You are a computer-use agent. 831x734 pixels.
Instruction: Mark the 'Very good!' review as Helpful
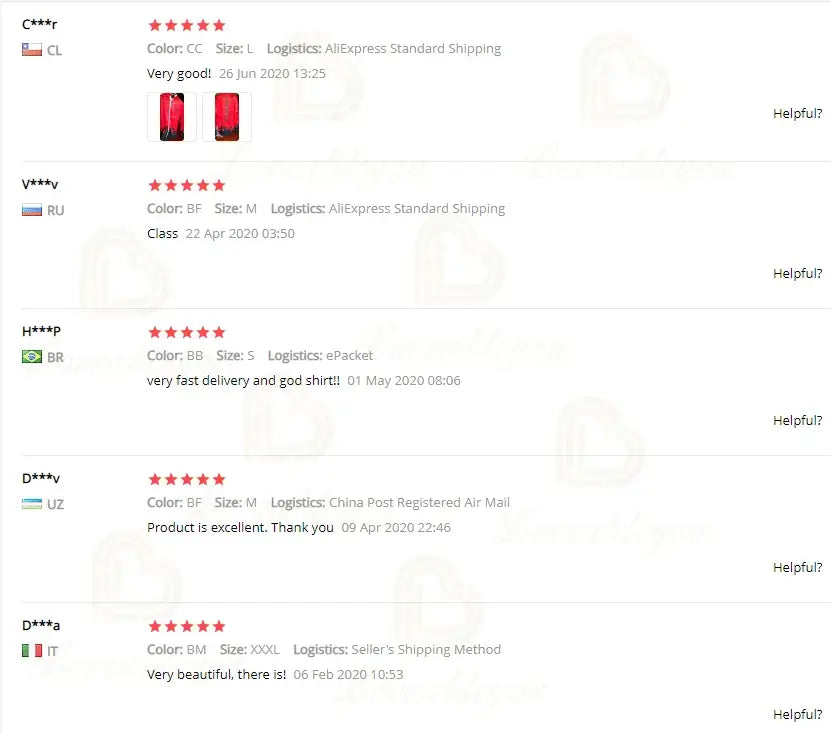pos(798,113)
